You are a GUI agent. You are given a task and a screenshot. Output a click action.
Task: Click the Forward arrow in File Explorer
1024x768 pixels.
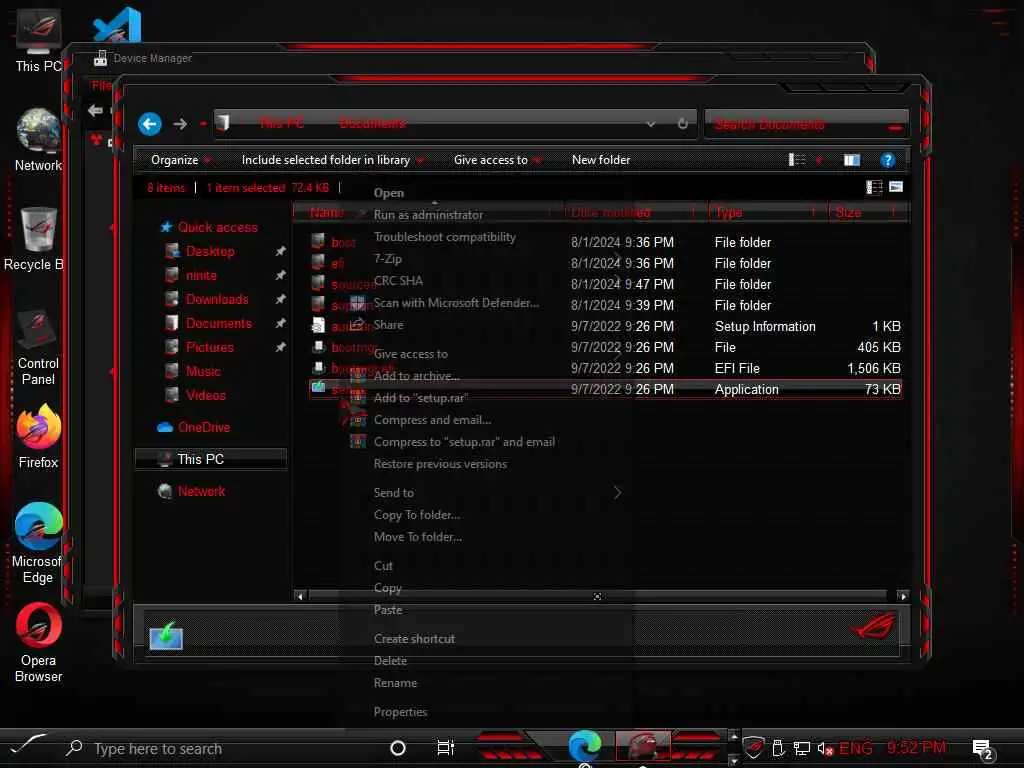[181, 123]
